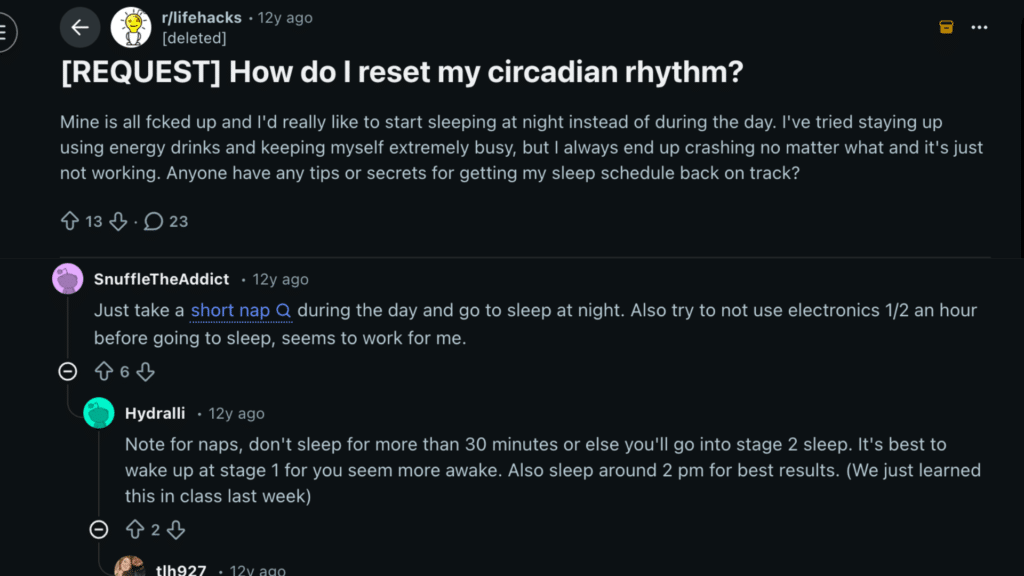The width and height of the screenshot is (1024, 576).
Task: Click the back arrow button
Action: pyautogui.click(x=80, y=27)
